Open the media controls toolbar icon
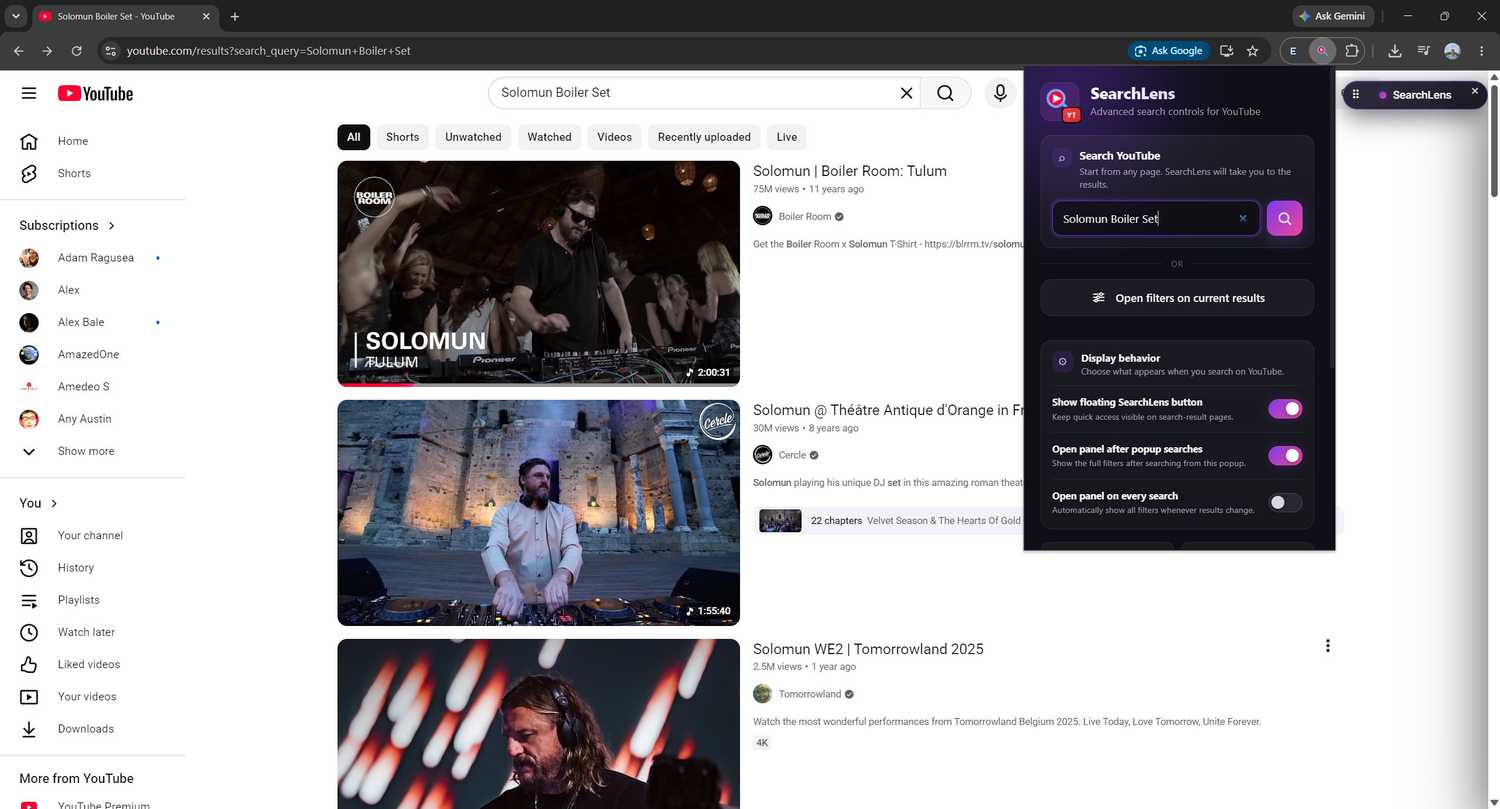 [x=1424, y=51]
